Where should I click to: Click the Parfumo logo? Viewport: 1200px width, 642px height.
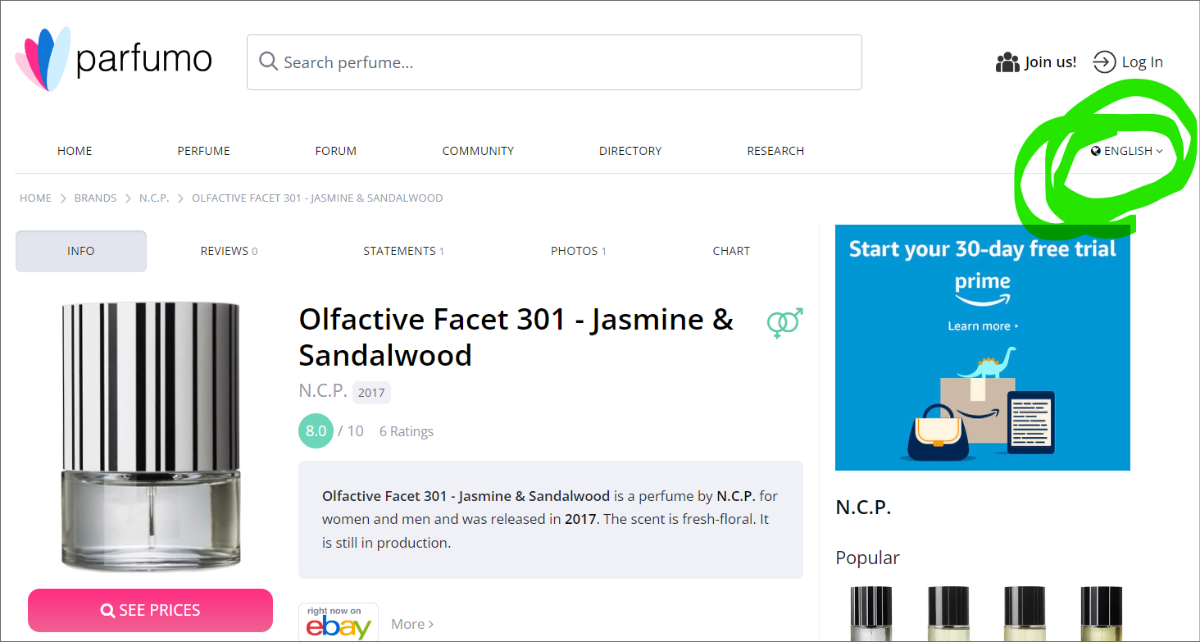(x=113, y=60)
